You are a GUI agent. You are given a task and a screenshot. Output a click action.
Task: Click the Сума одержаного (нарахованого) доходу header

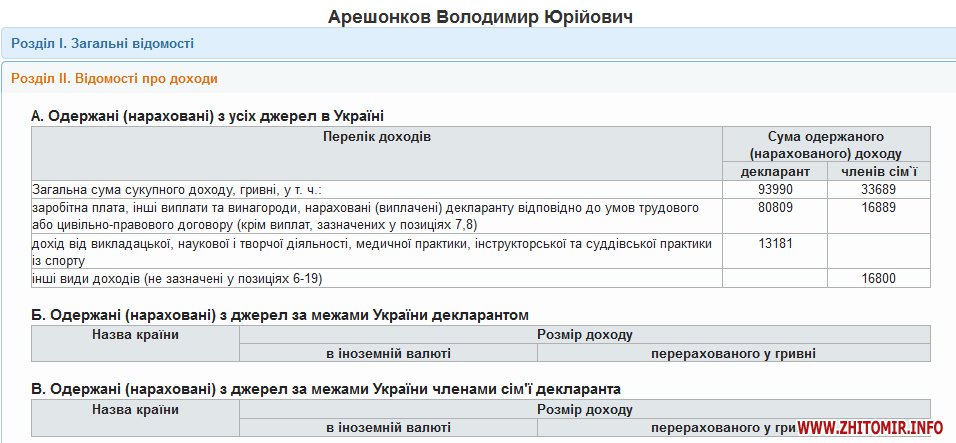point(826,144)
